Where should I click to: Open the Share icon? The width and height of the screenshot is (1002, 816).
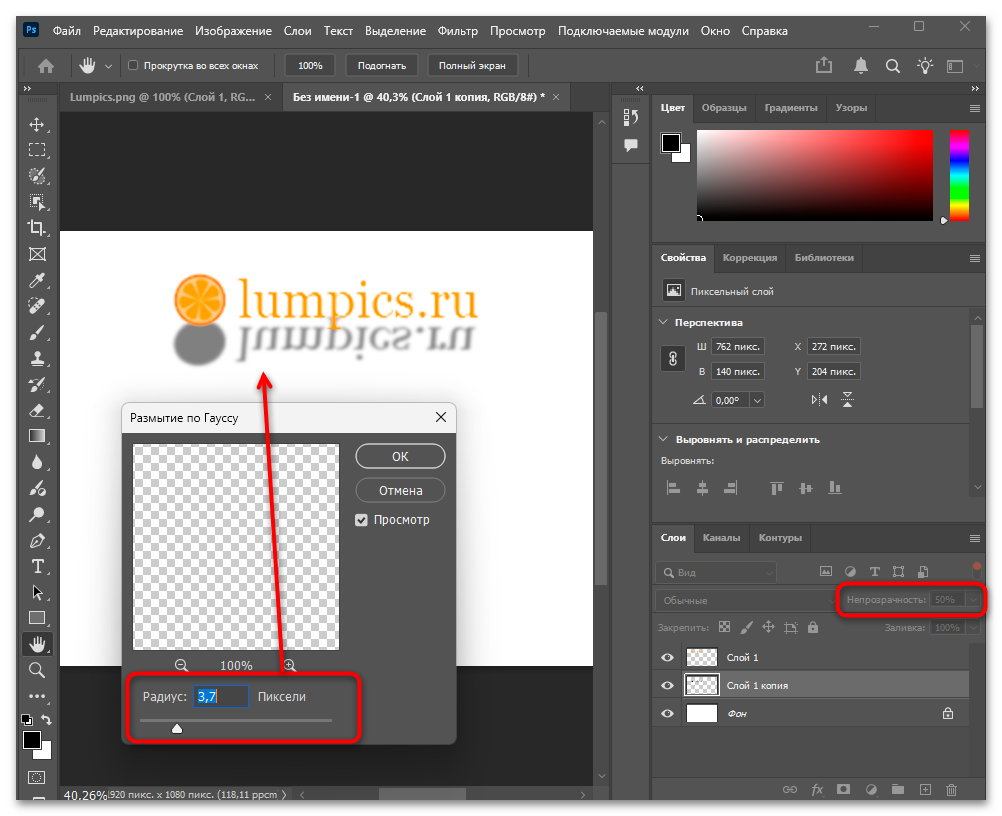point(824,65)
